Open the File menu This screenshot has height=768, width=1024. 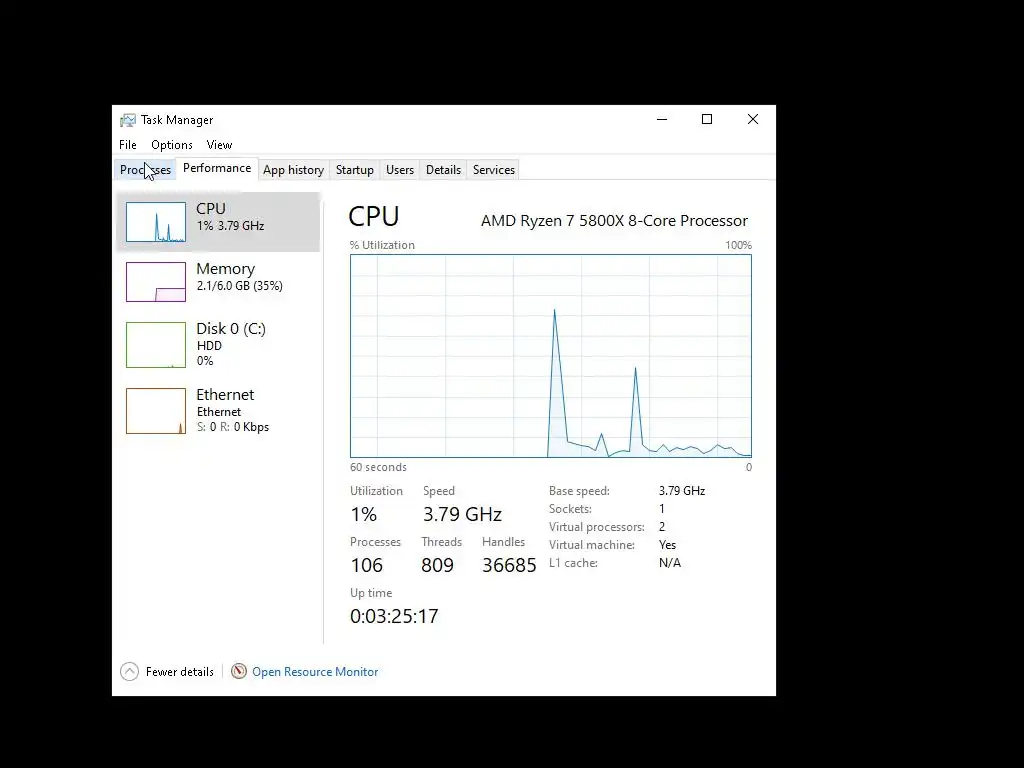point(128,145)
